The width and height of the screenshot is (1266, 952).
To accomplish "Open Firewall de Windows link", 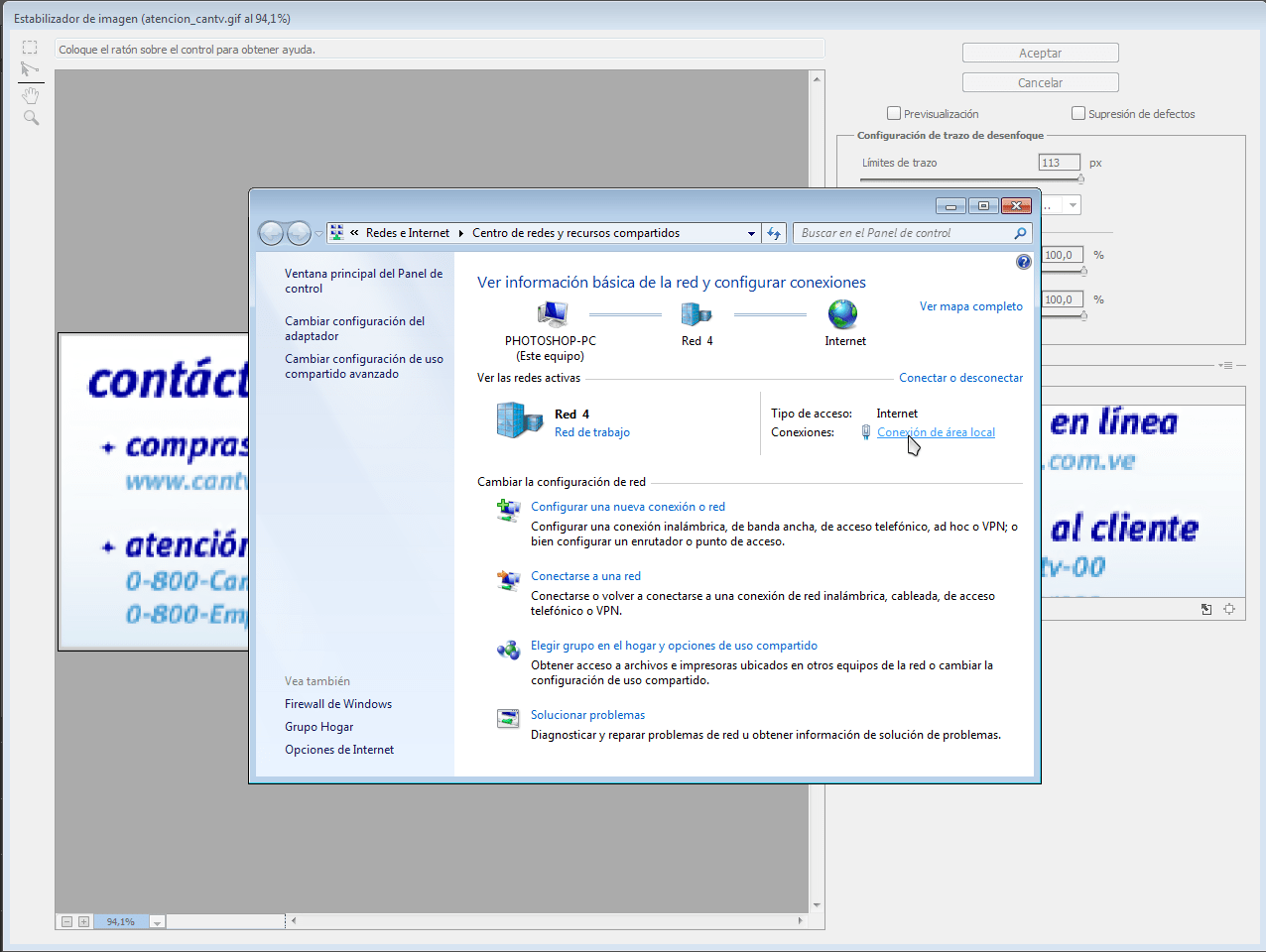I will coord(338,704).
